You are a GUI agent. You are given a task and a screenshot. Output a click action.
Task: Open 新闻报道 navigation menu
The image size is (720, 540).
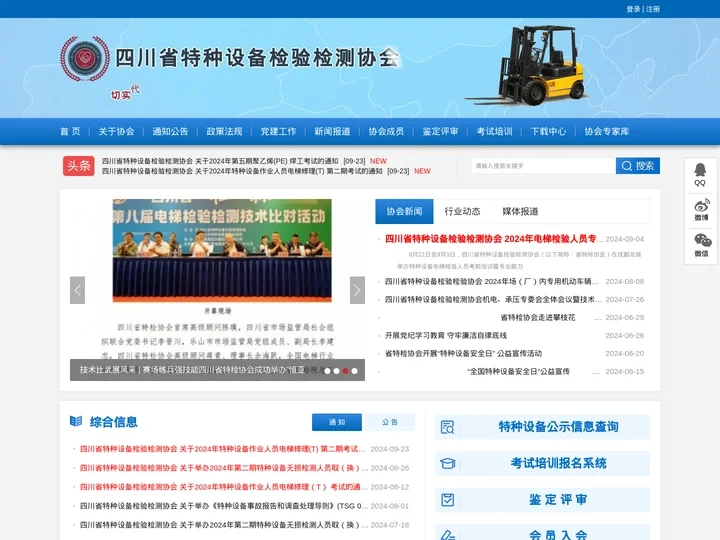tap(332, 131)
